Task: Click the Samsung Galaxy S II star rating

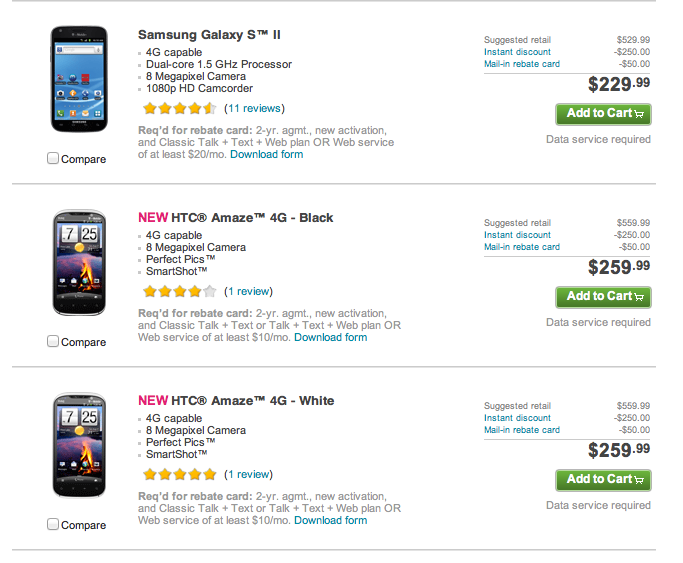Action: pyautogui.click(x=179, y=108)
